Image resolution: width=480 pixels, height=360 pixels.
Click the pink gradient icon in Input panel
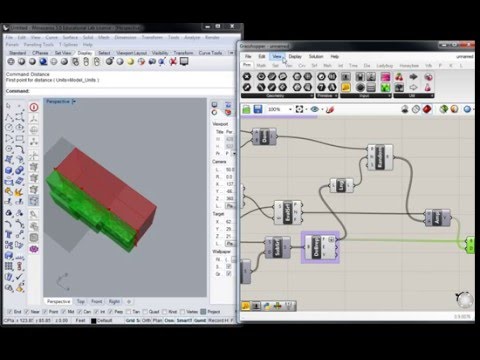point(385,77)
